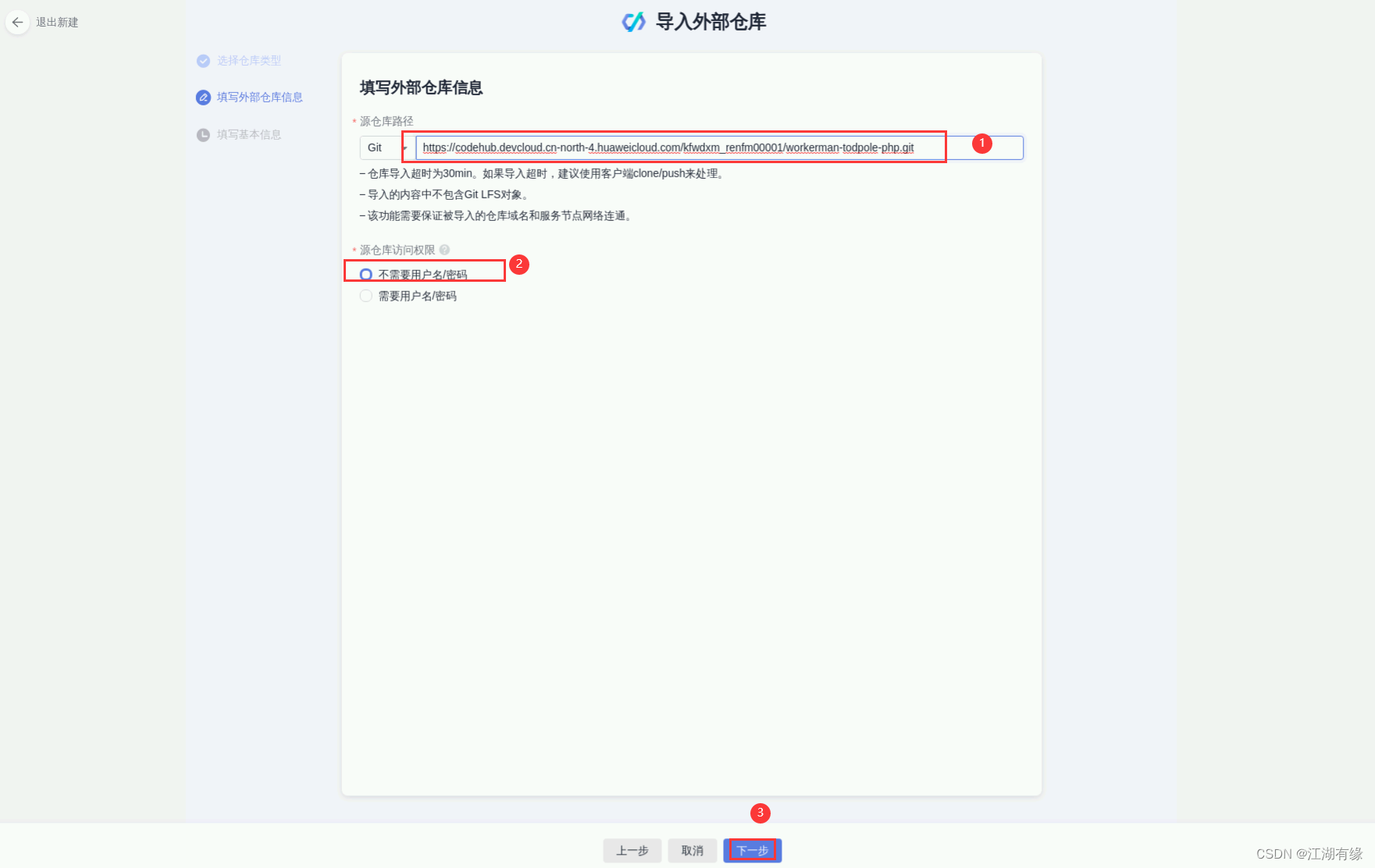Click the 退出新建 label
The height and width of the screenshot is (868, 1375).
[58, 22]
